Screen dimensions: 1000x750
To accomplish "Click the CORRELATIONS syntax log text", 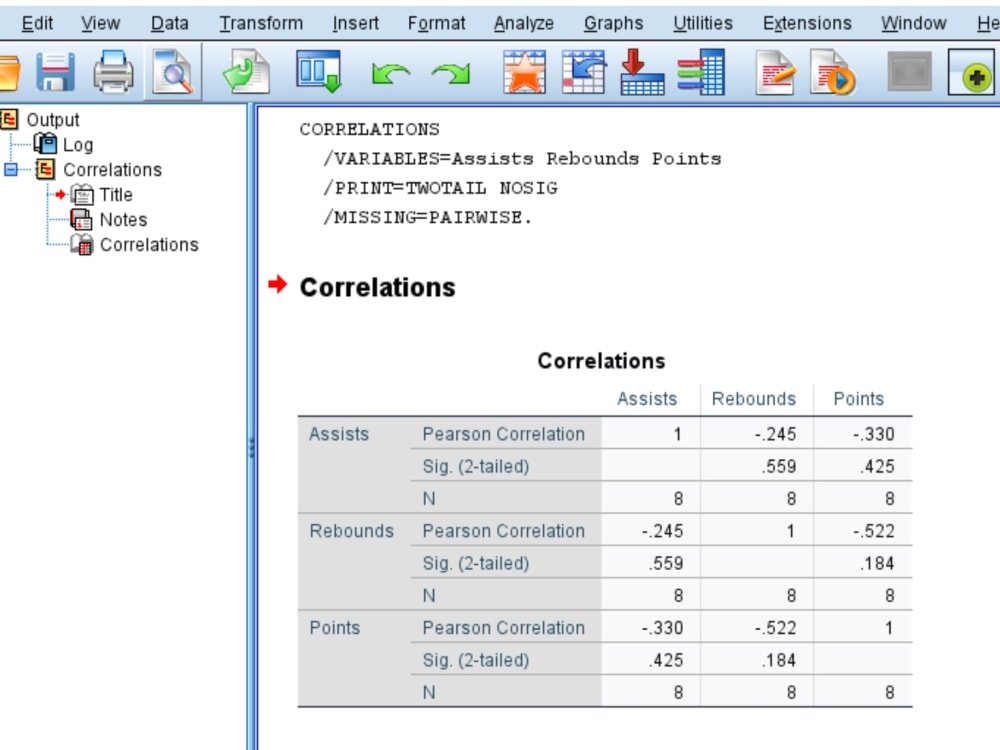I will point(369,129).
